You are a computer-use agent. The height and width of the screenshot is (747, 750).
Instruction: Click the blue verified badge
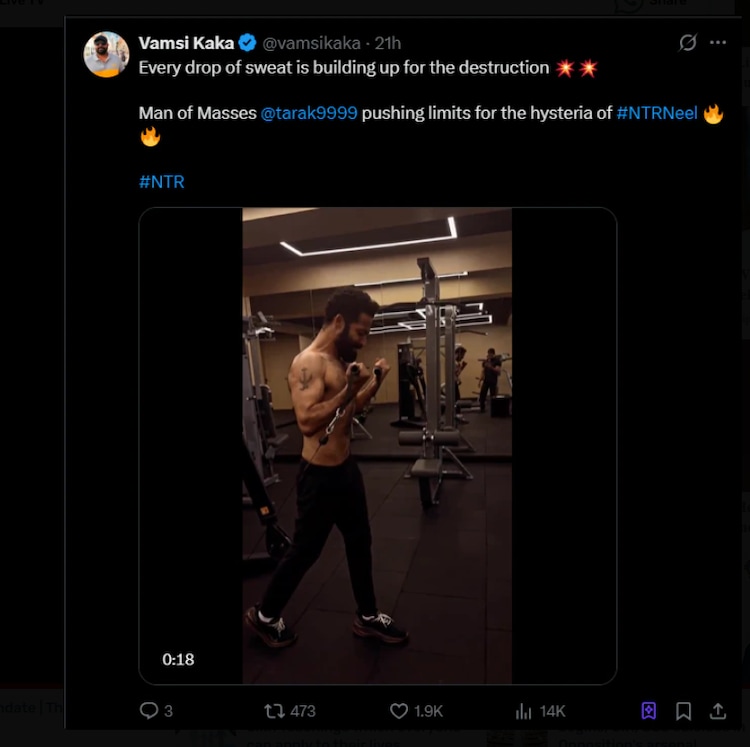coord(248,43)
